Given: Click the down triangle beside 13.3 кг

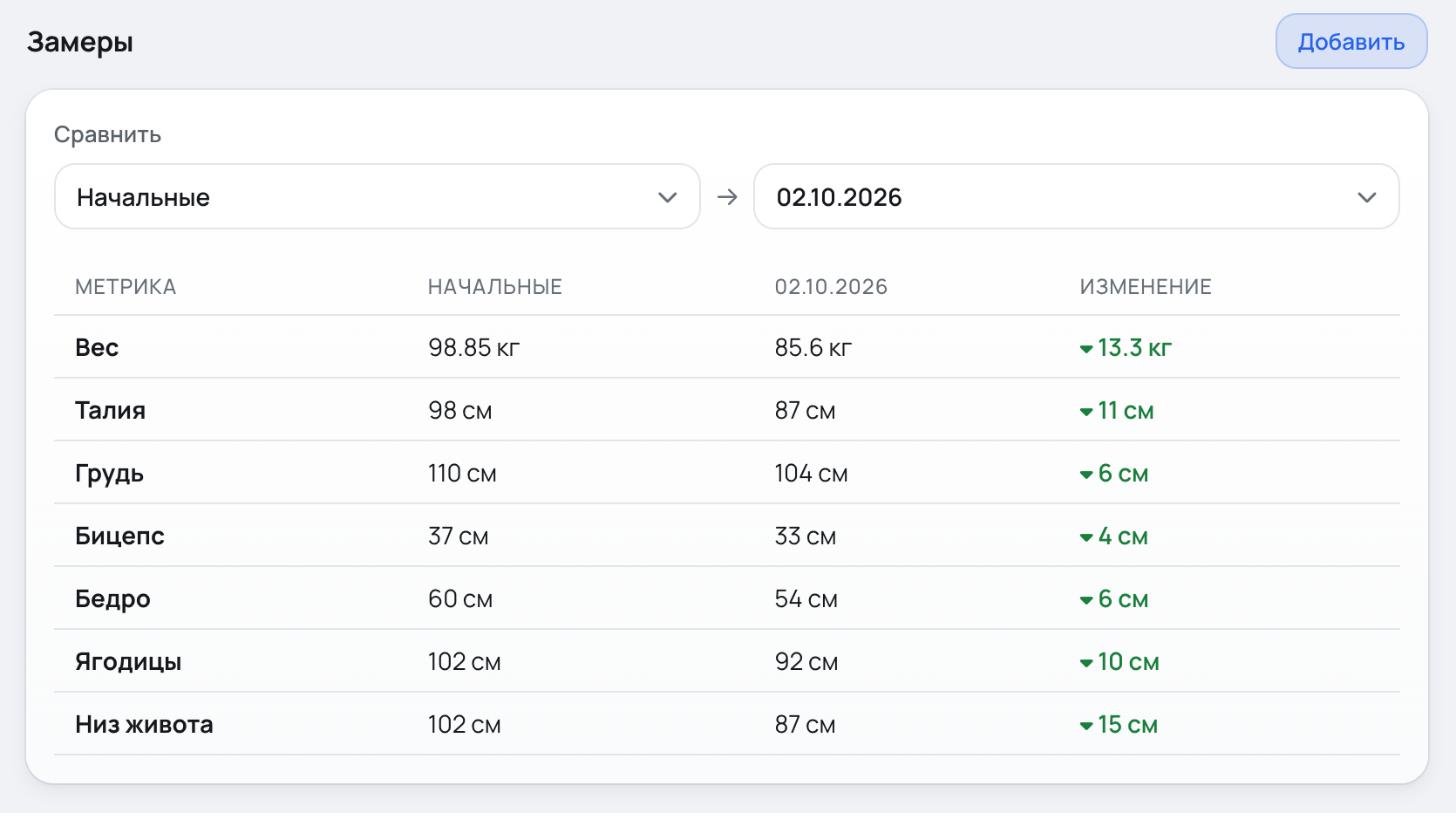Looking at the screenshot, I should [x=1086, y=349].
